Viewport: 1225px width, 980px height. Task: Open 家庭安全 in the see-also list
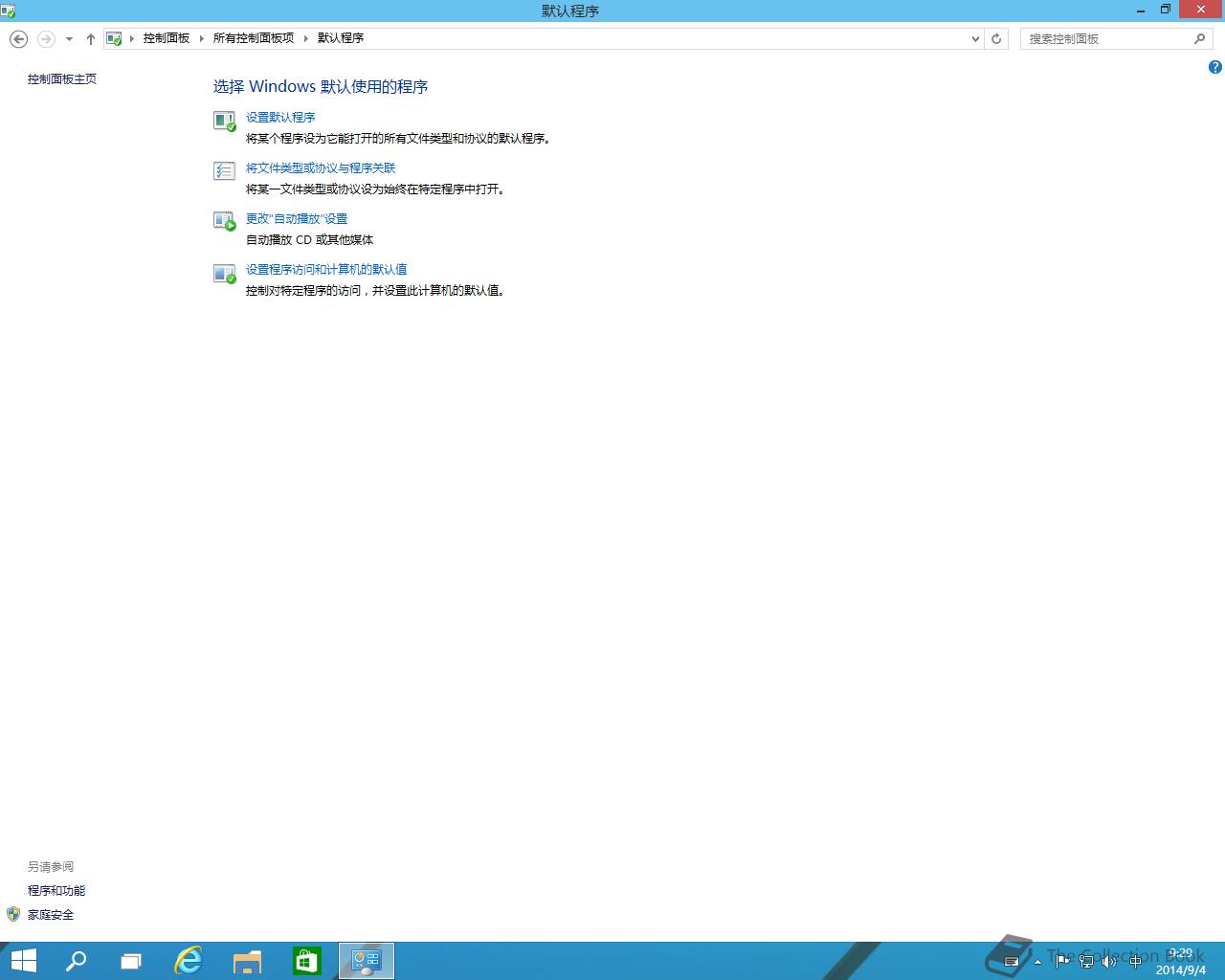[x=51, y=914]
